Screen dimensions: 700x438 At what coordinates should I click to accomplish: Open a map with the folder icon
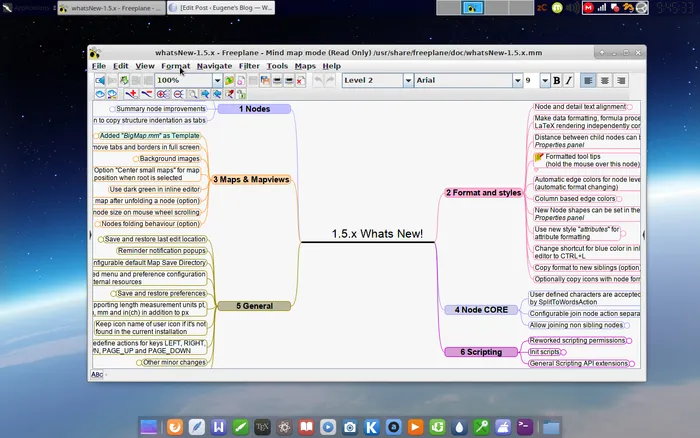[x=229, y=80]
